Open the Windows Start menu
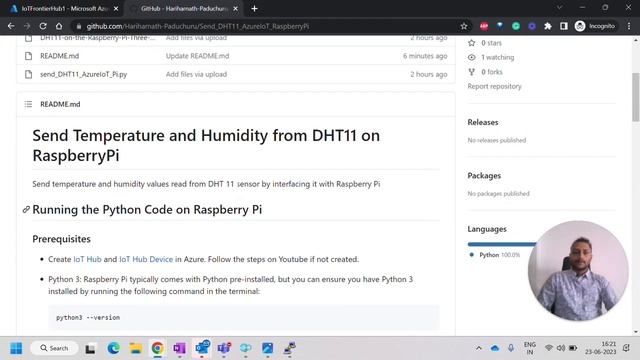640x360 pixels. point(16,349)
